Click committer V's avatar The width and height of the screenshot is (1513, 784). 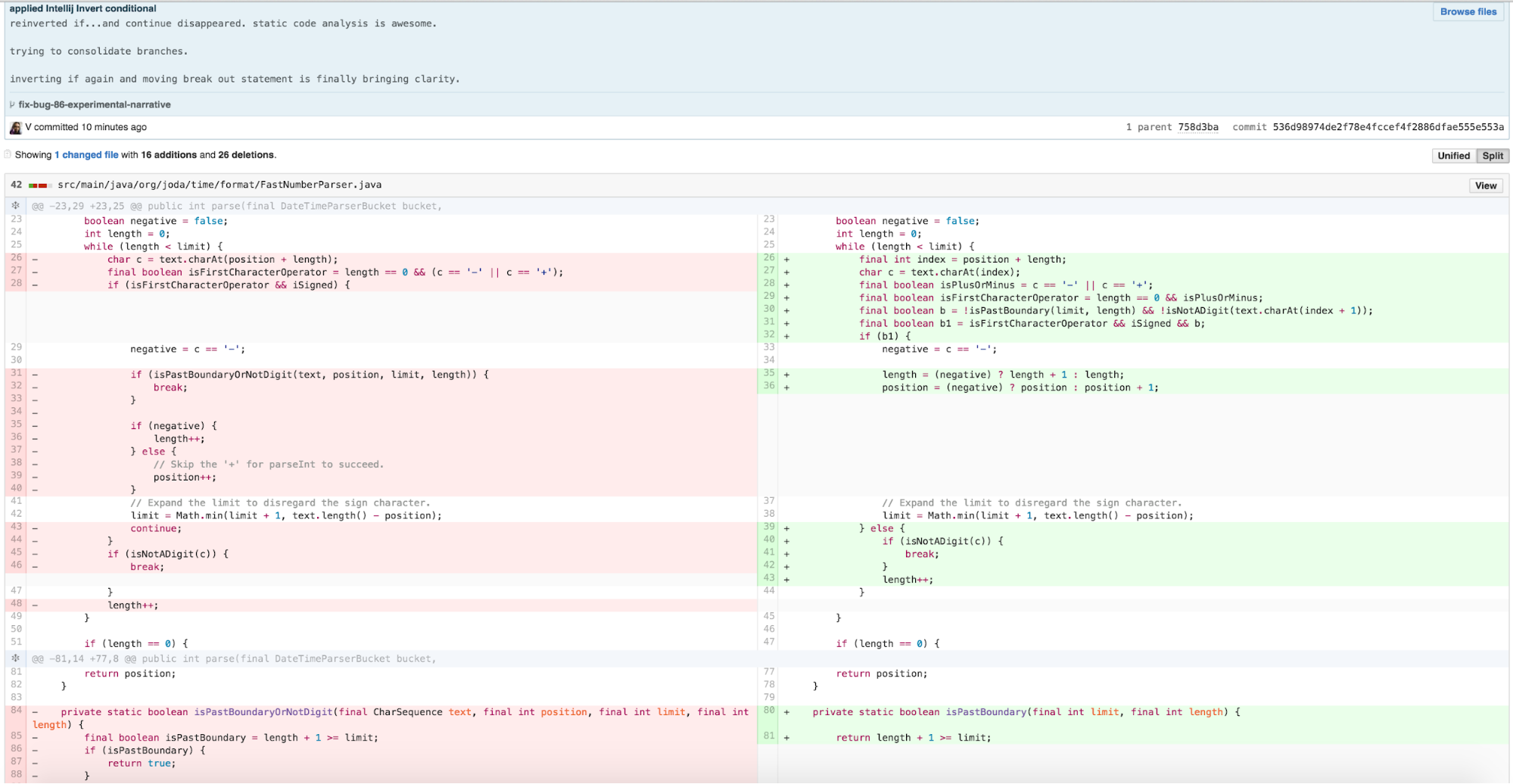[x=15, y=127]
